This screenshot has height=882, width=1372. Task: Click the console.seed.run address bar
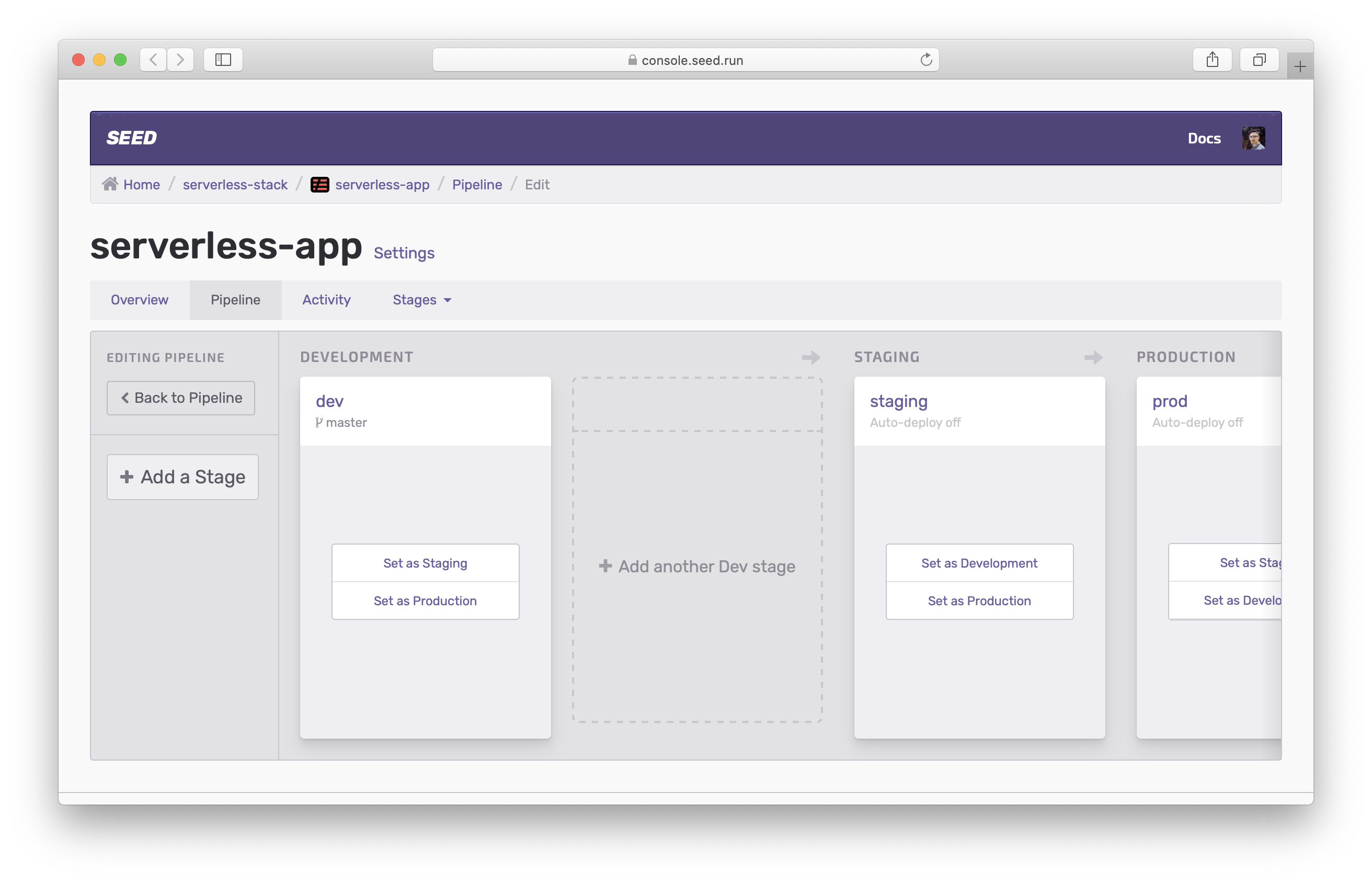coord(684,60)
